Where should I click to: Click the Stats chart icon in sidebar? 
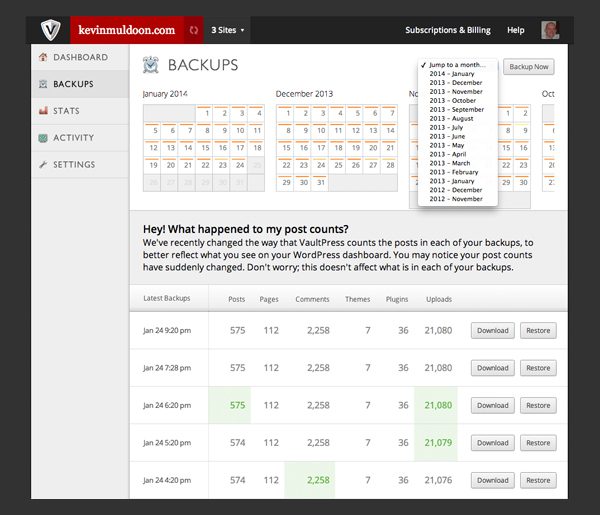[43, 111]
